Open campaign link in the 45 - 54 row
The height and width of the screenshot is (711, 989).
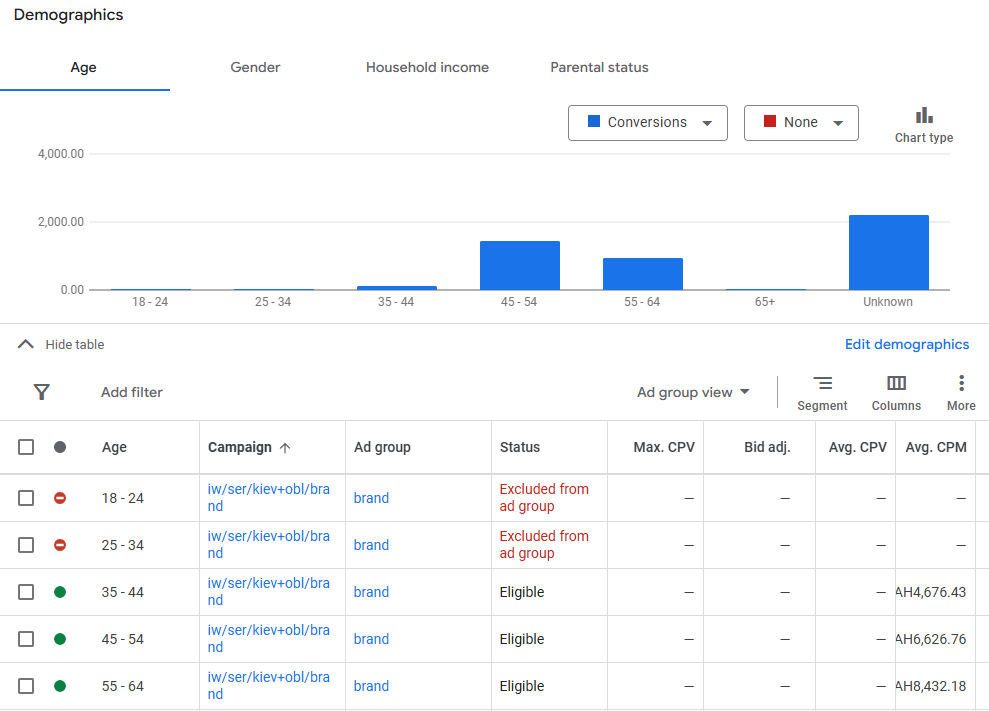click(x=269, y=638)
